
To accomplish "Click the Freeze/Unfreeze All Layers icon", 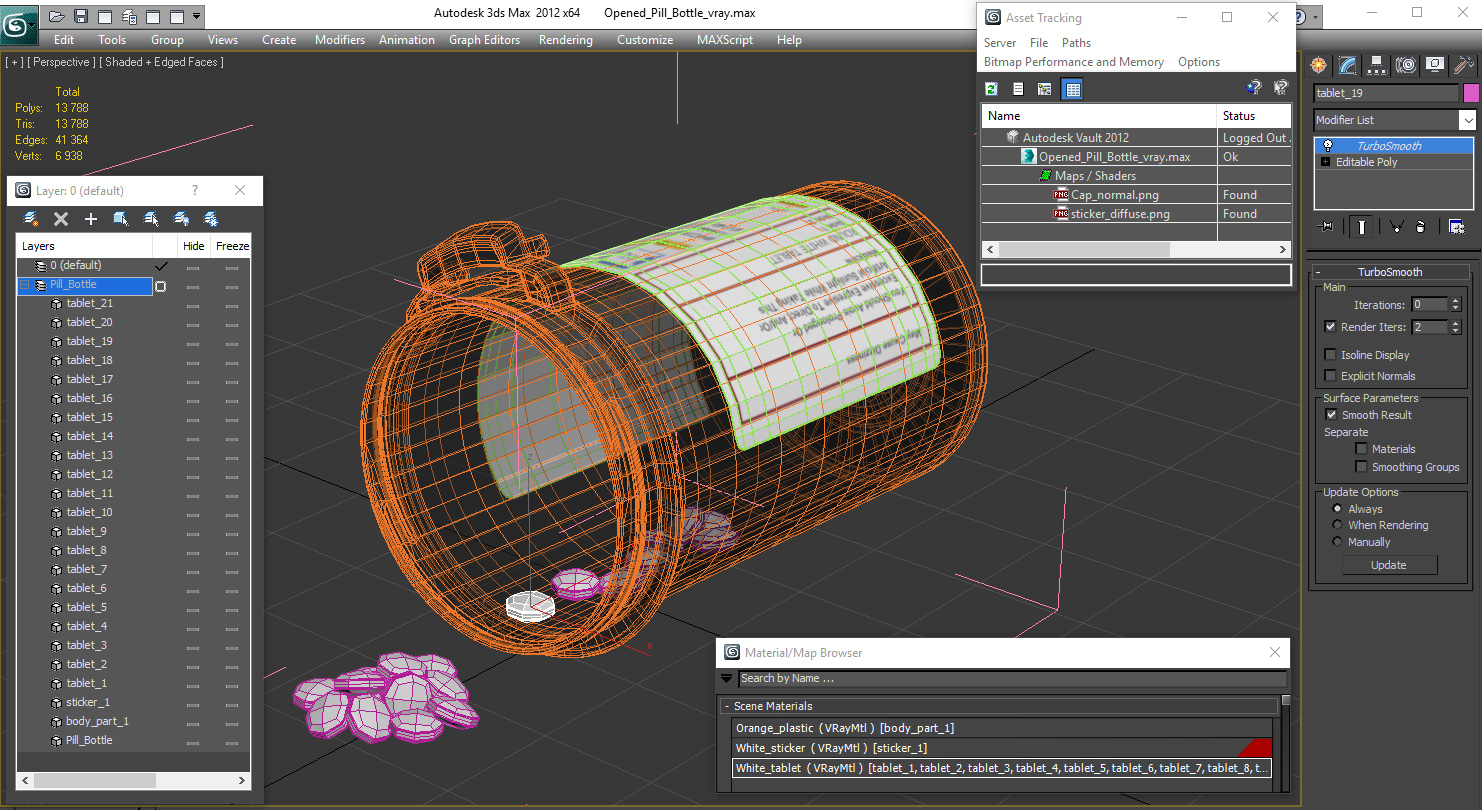I will 211,218.
